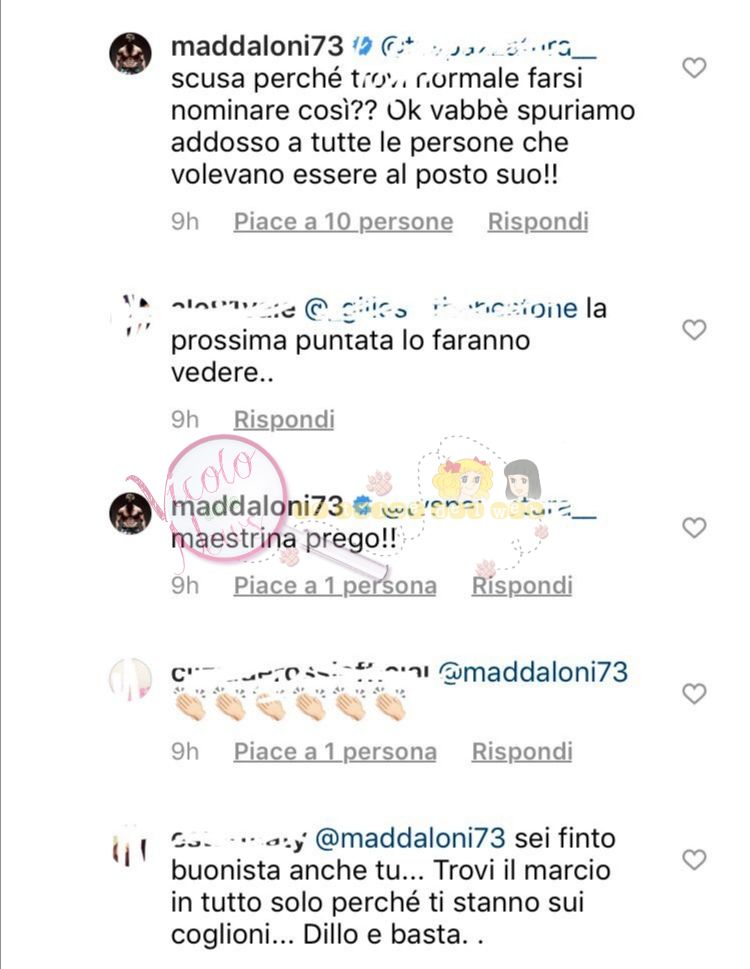Reply to the 'maestrina prego!!' comment
This screenshot has width=750, height=969.
[x=522, y=585]
